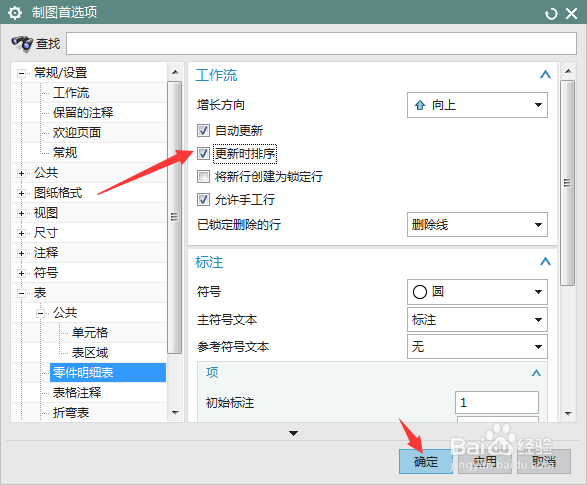
Task: Expand the top-level 公共 tree node
Action: pyautogui.click(x=21, y=173)
